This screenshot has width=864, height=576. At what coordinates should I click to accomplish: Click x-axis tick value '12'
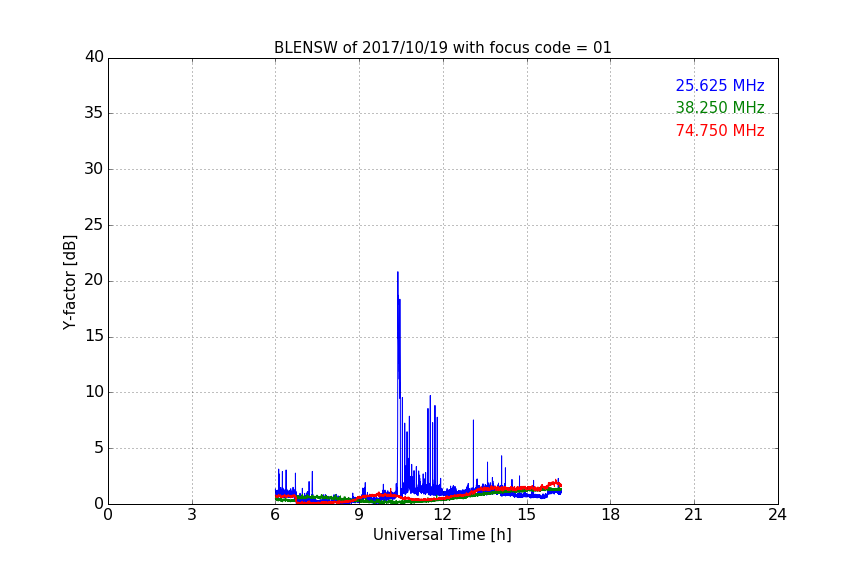pyautogui.click(x=442, y=515)
